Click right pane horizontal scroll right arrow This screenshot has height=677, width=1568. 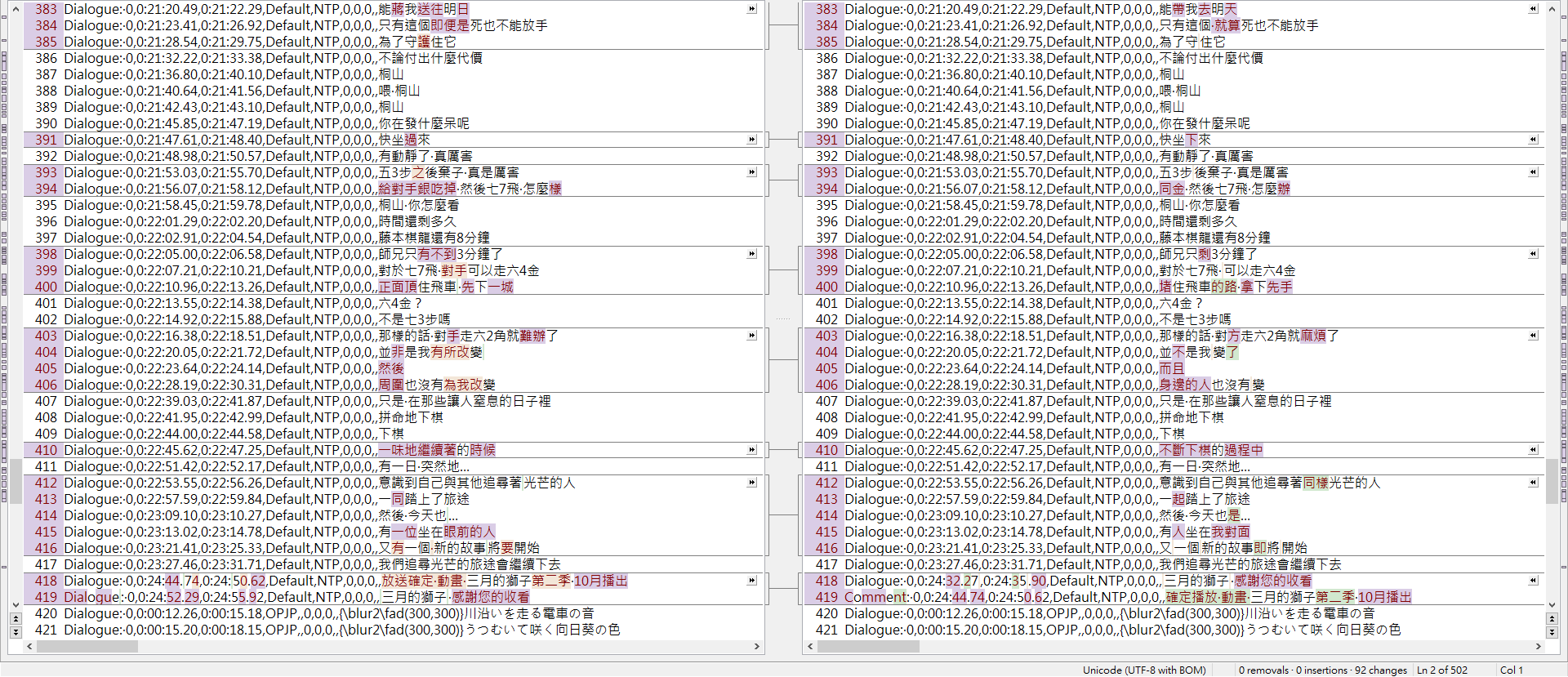coord(1538,646)
